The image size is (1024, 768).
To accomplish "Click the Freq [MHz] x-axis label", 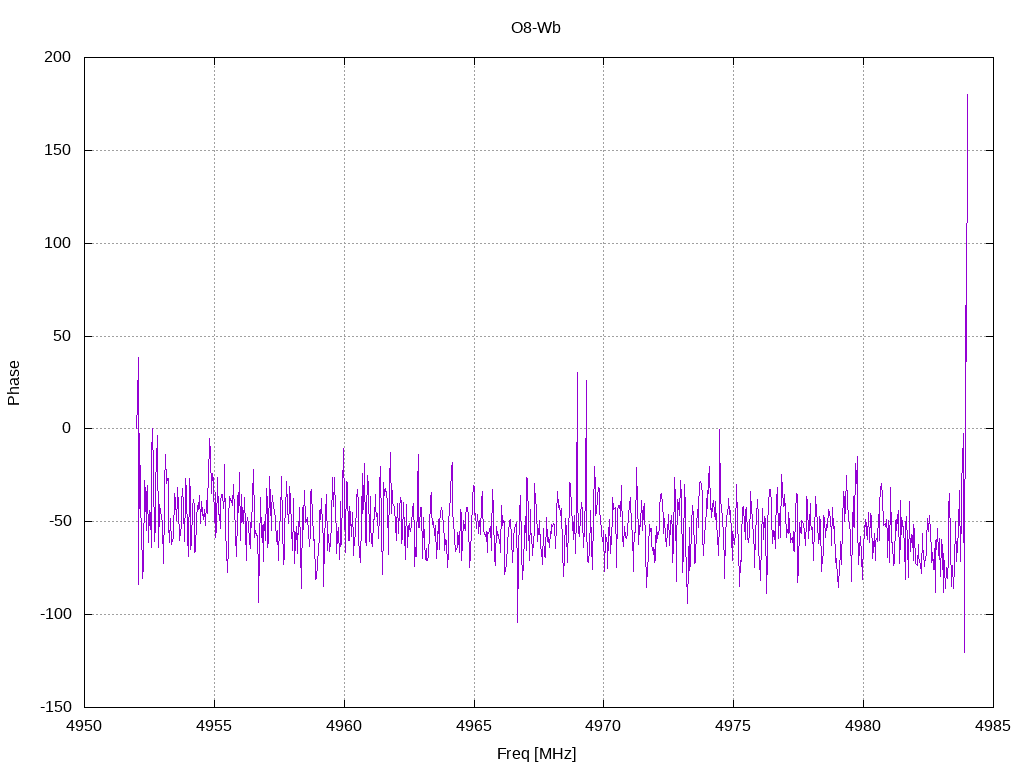I will [536, 753].
